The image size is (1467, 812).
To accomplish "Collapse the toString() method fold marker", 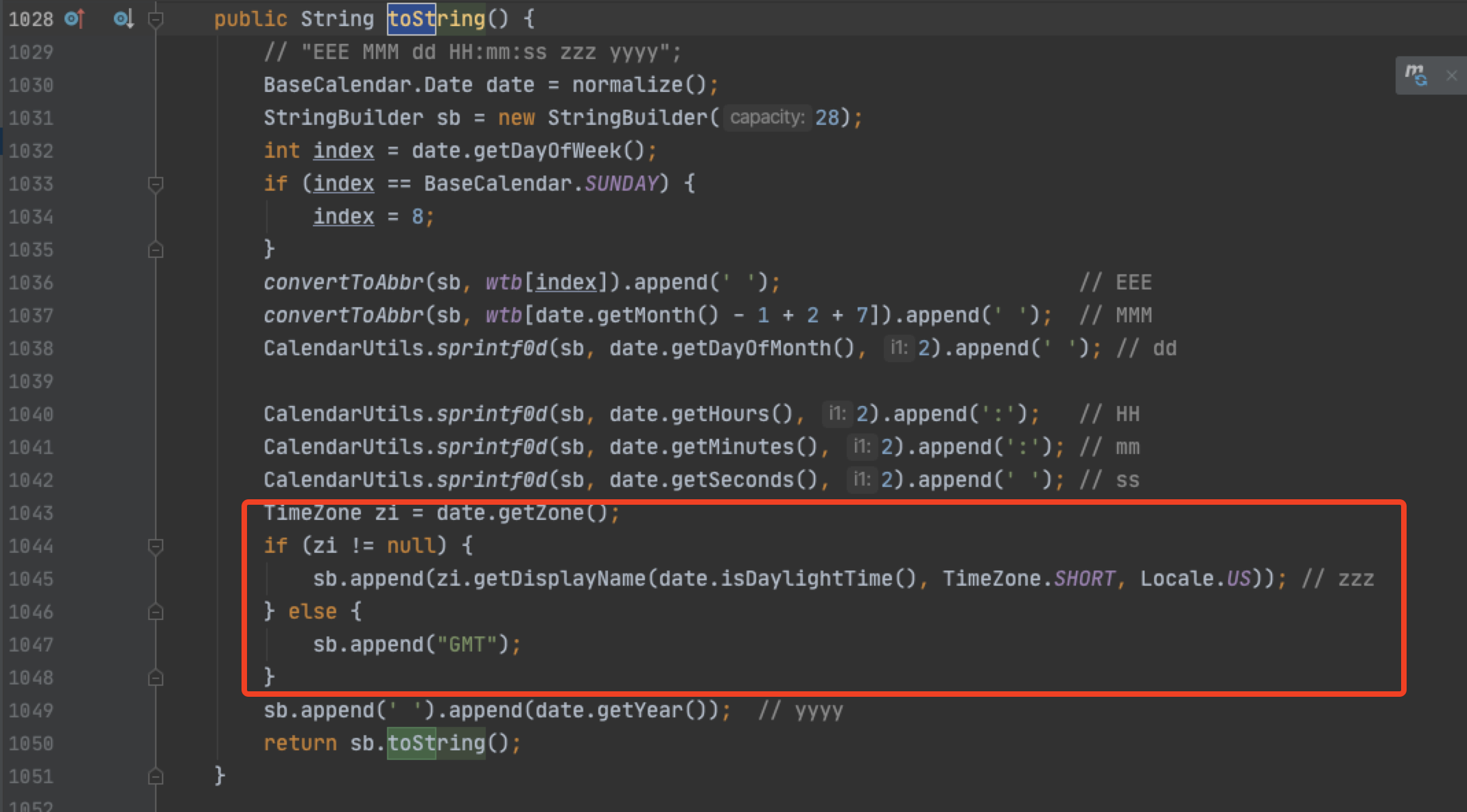I will coord(156,20).
